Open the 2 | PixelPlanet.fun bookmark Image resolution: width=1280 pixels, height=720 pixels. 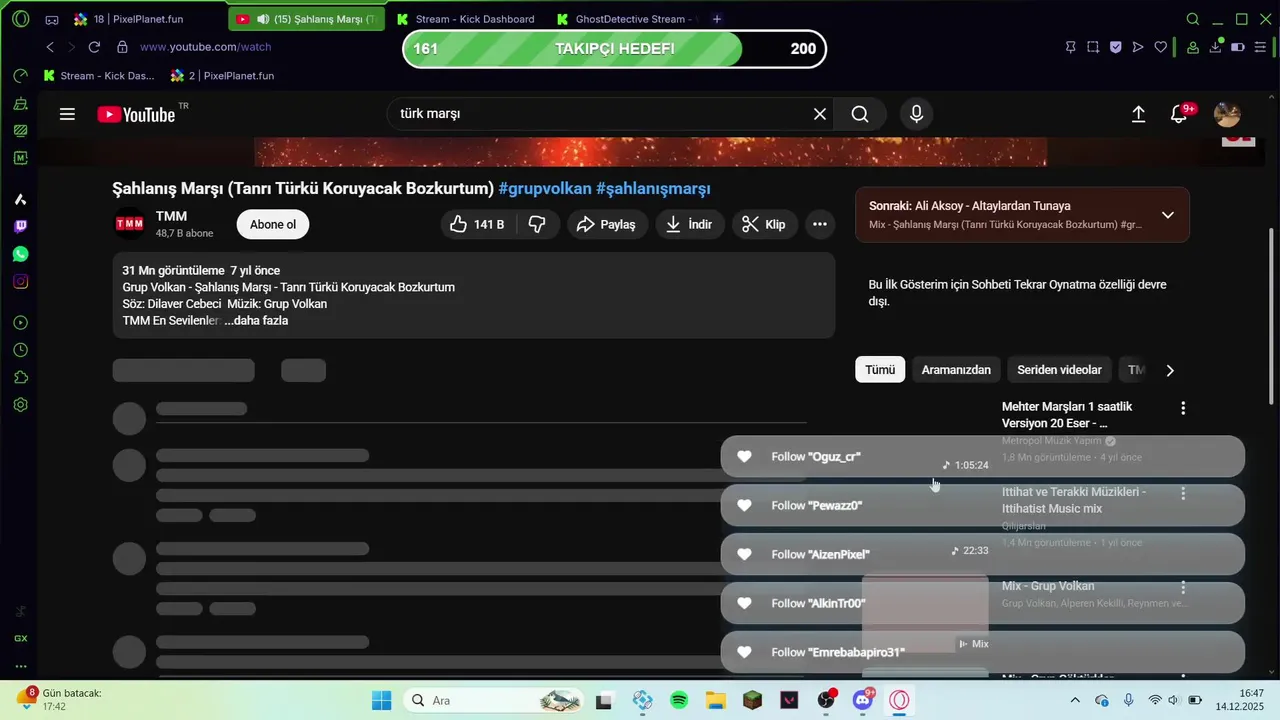(x=222, y=75)
